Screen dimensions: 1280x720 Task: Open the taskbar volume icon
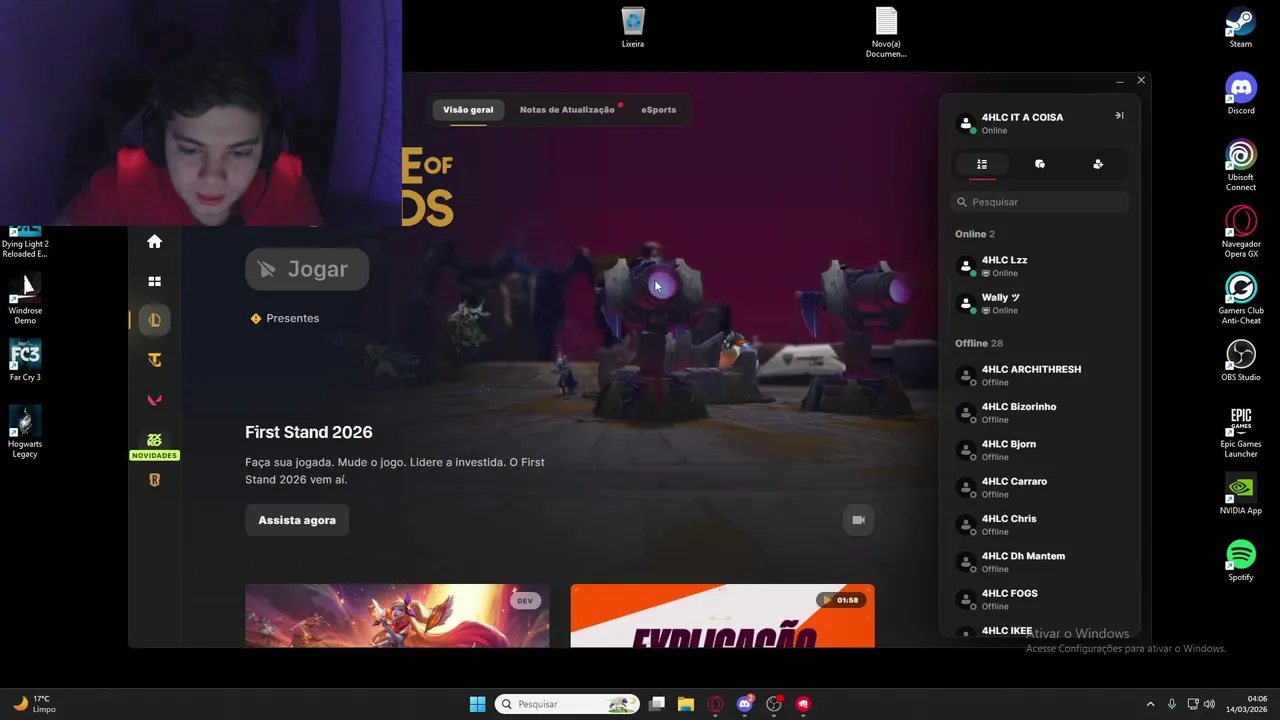point(1209,704)
